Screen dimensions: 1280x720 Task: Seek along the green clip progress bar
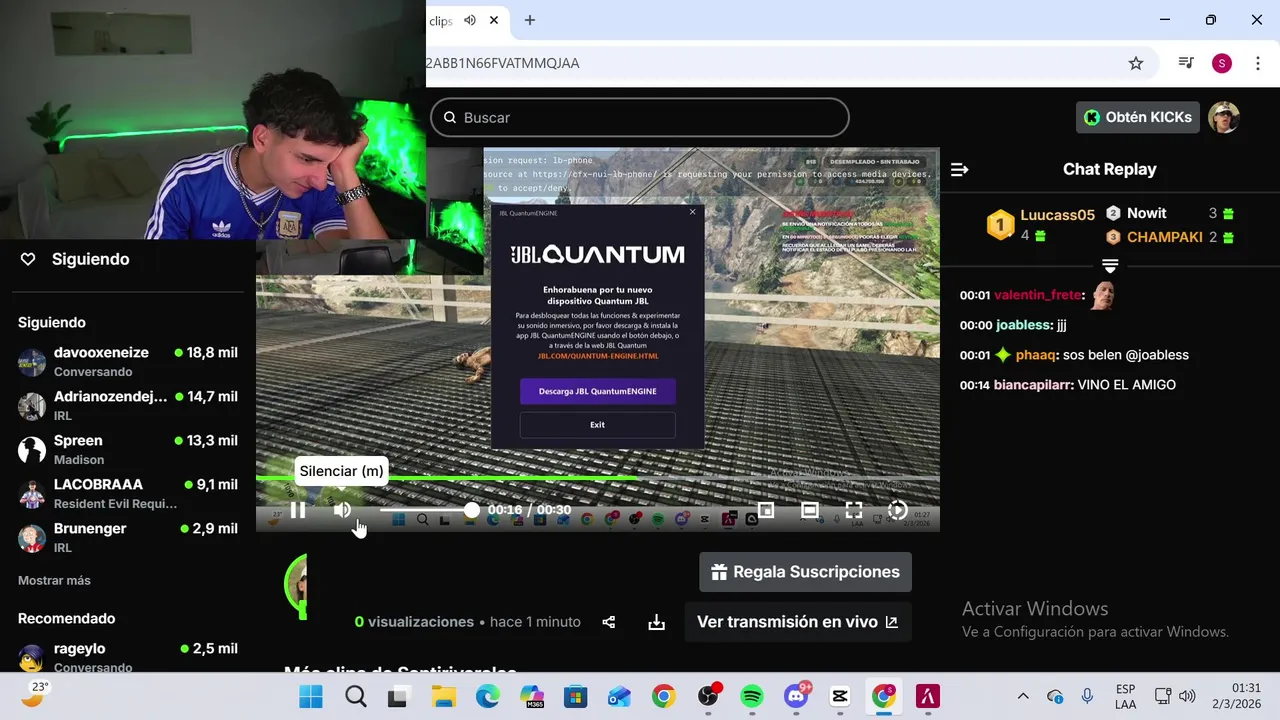[x=597, y=478]
